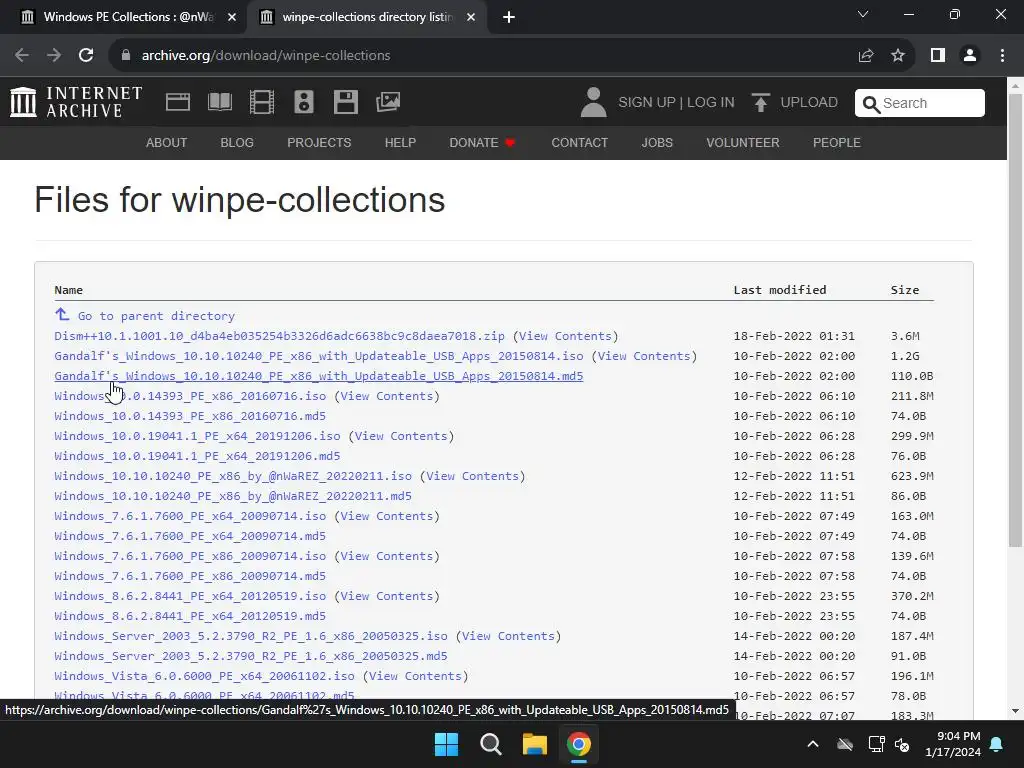Open Chrome three-dot menu
Image resolution: width=1024 pixels, height=768 pixels.
(1002, 56)
